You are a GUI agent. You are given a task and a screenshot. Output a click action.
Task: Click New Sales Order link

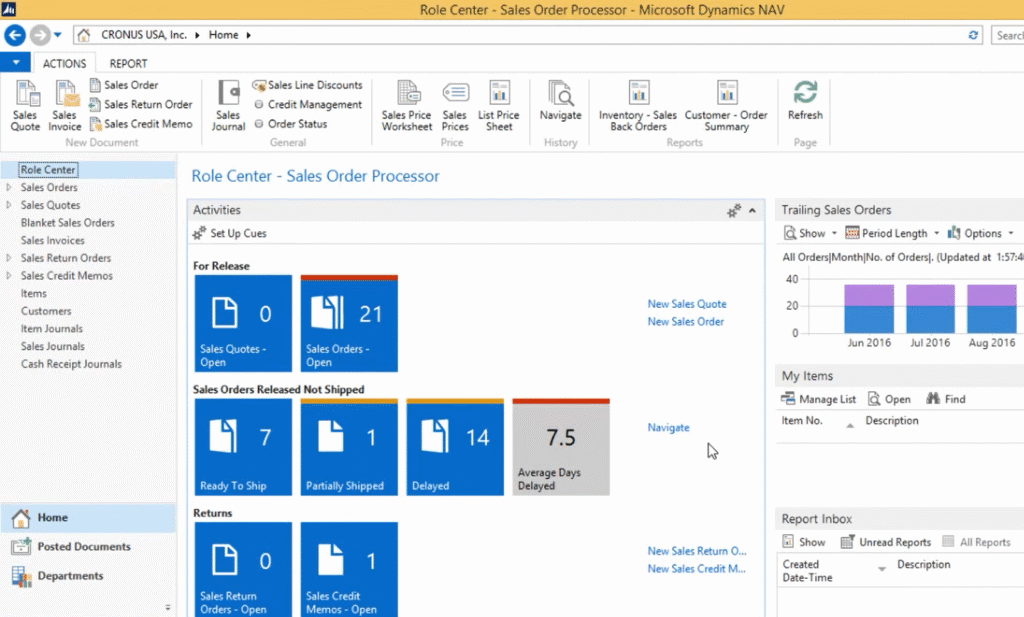[686, 321]
